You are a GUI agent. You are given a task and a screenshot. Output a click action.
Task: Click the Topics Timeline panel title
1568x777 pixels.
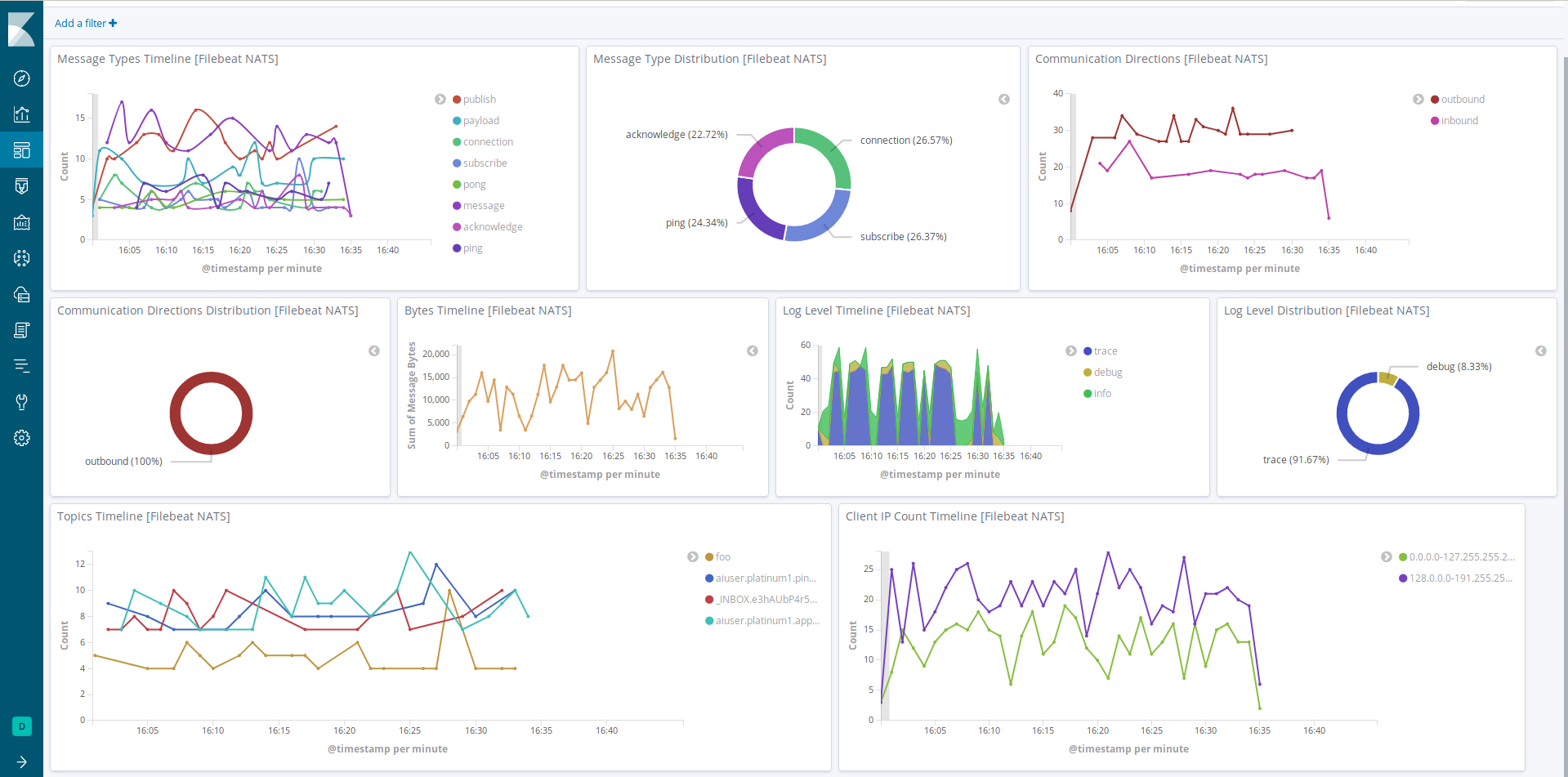coord(143,516)
